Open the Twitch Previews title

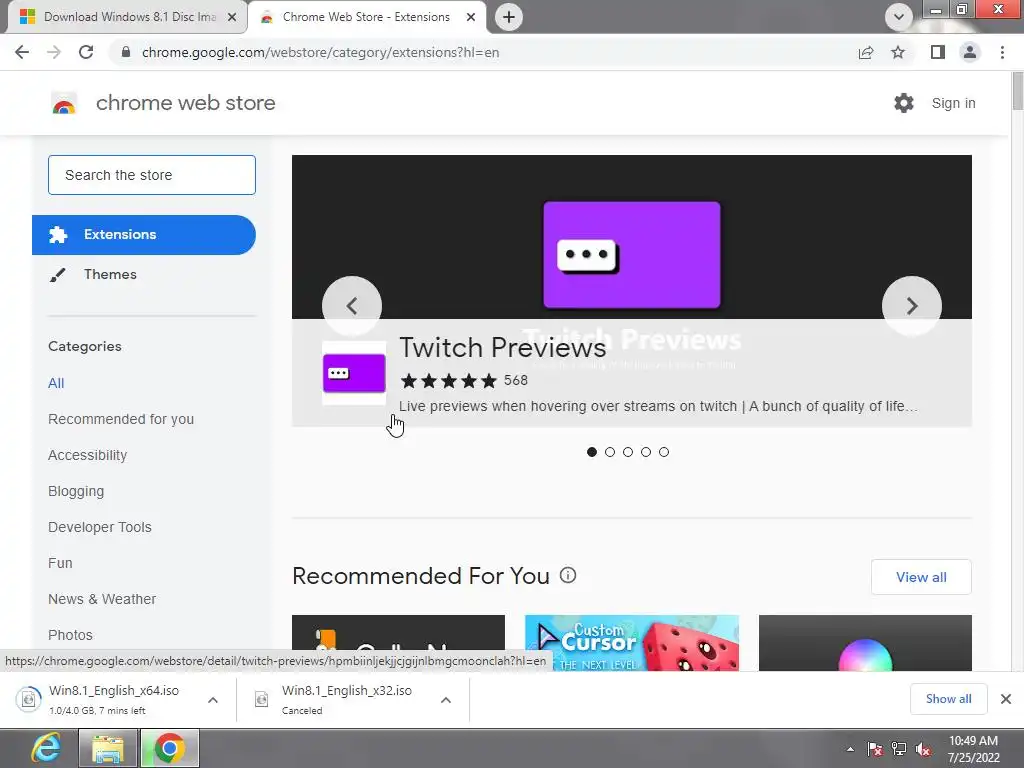pyautogui.click(x=503, y=347)
